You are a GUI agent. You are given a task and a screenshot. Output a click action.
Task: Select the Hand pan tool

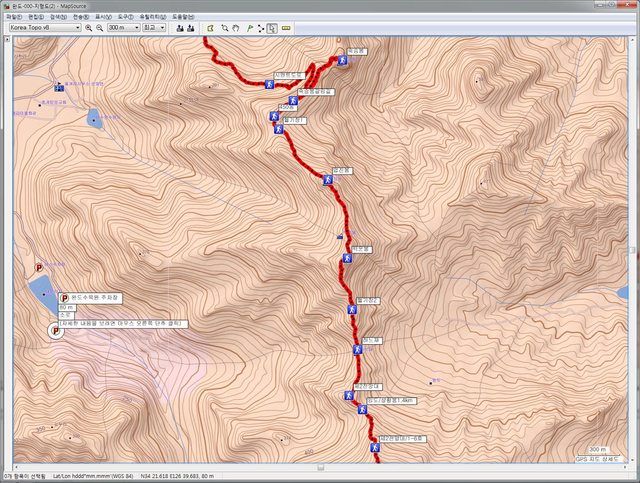(x=236, y=28)
